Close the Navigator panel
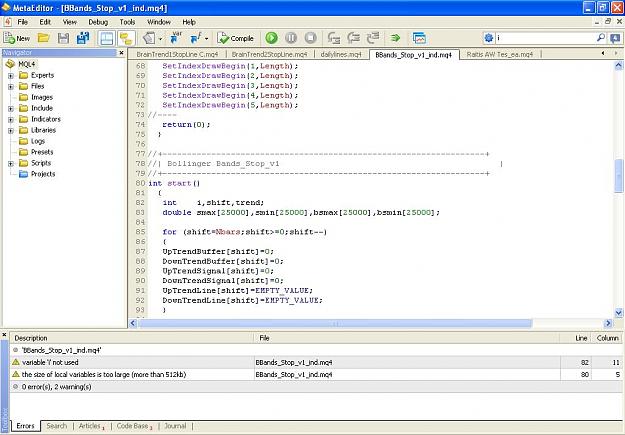The width and height of the screenshot is (625, 435). (122, 53)
